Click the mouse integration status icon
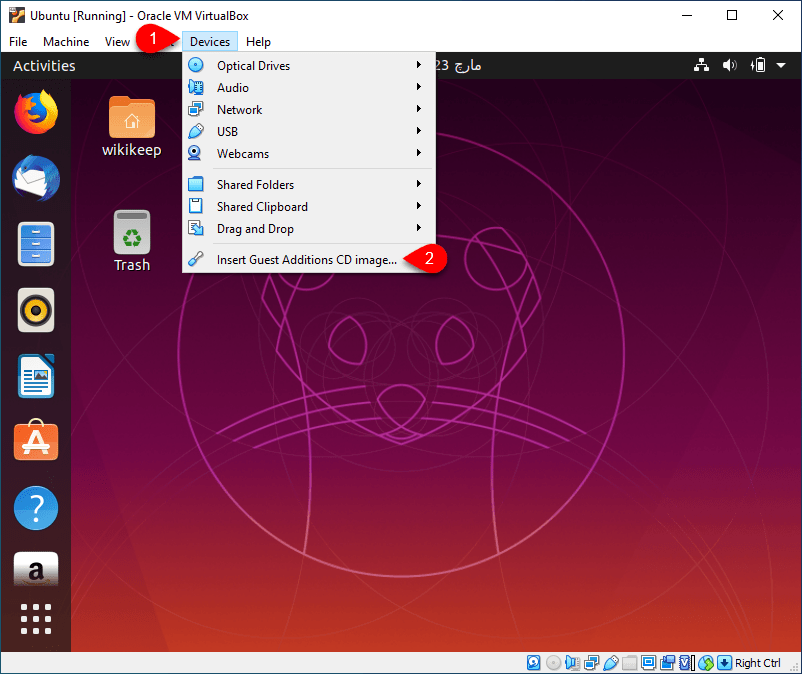Screen dimensions: 802x674 (x=706, y=663)
